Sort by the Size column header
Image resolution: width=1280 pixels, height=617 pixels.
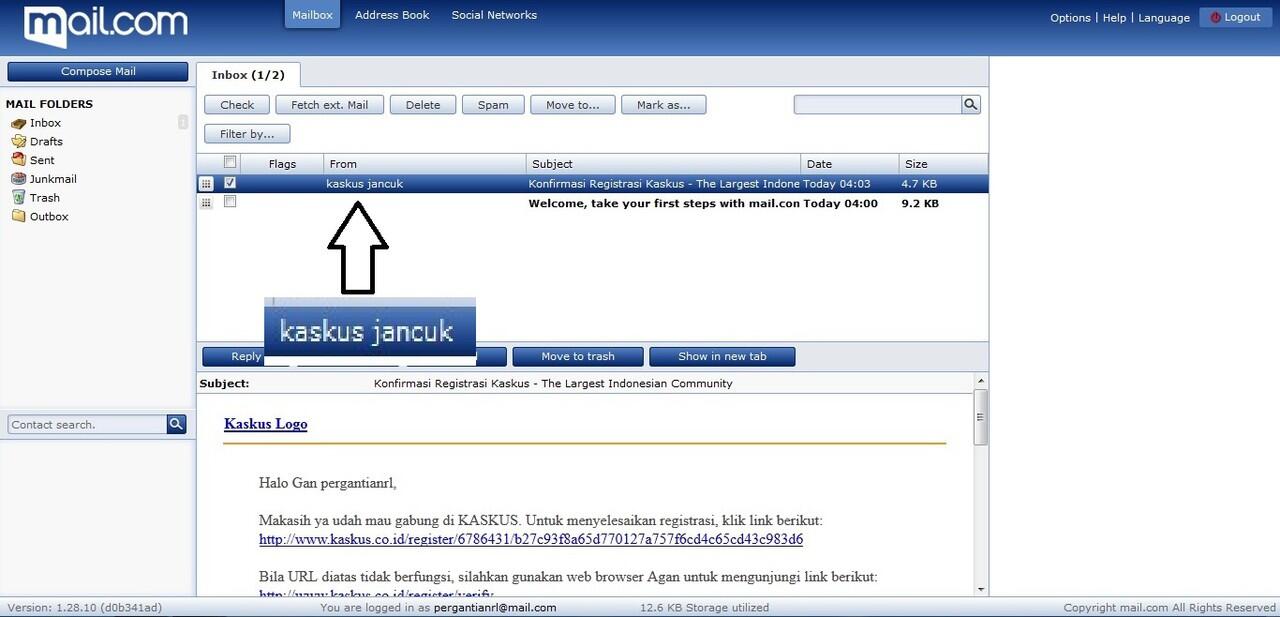943,164
